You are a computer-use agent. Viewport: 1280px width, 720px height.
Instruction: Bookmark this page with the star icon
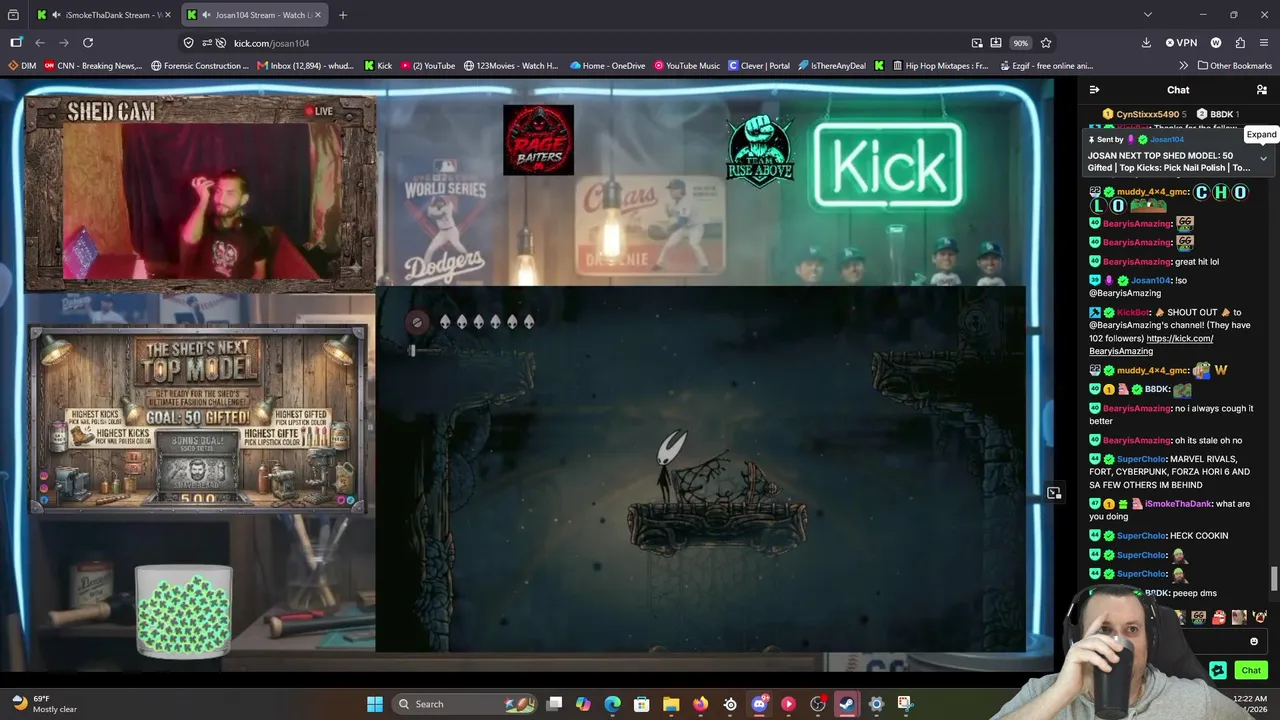(1046, 43)
